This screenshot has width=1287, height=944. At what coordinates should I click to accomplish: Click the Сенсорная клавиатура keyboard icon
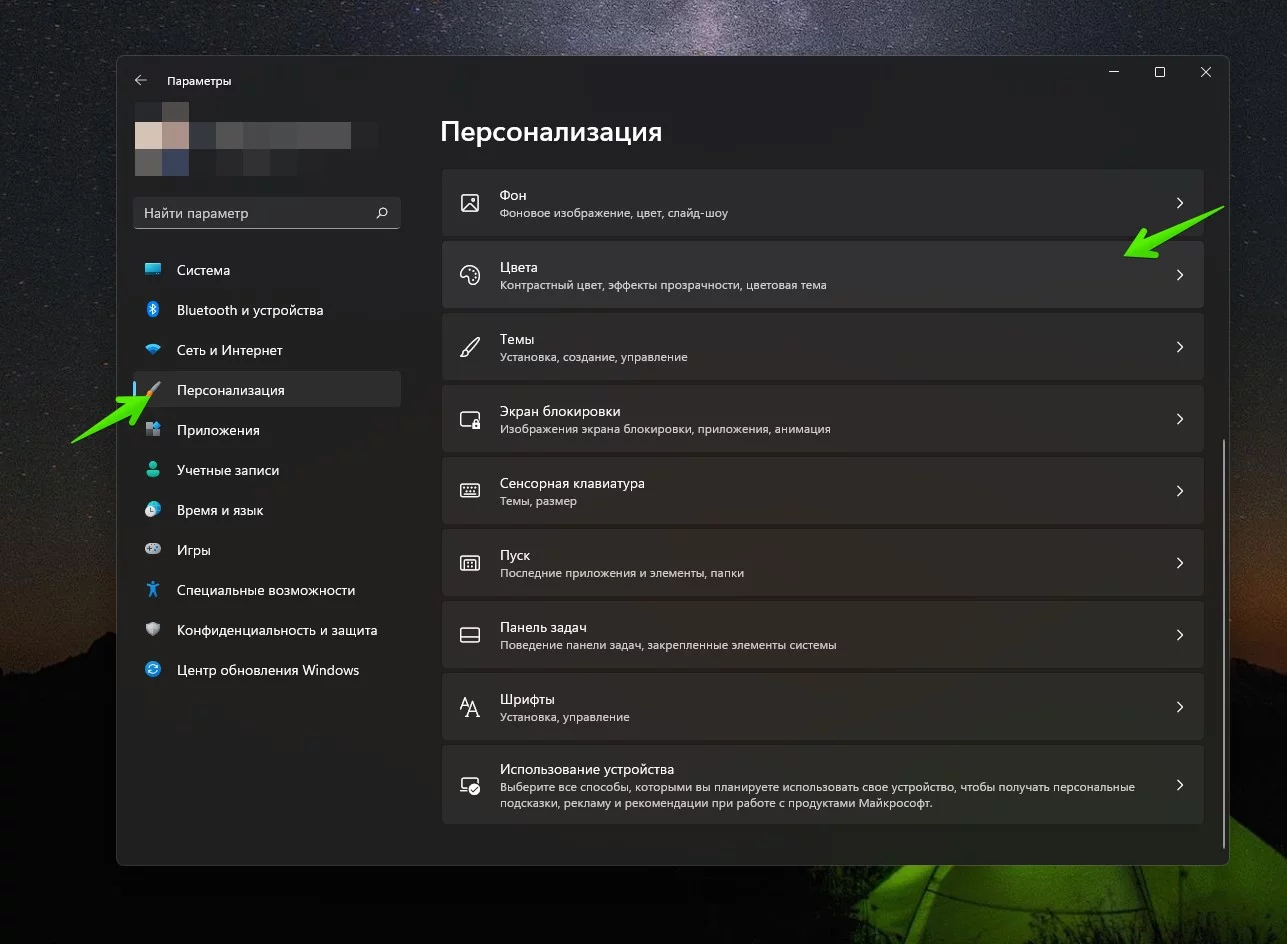tap(470, 491)
